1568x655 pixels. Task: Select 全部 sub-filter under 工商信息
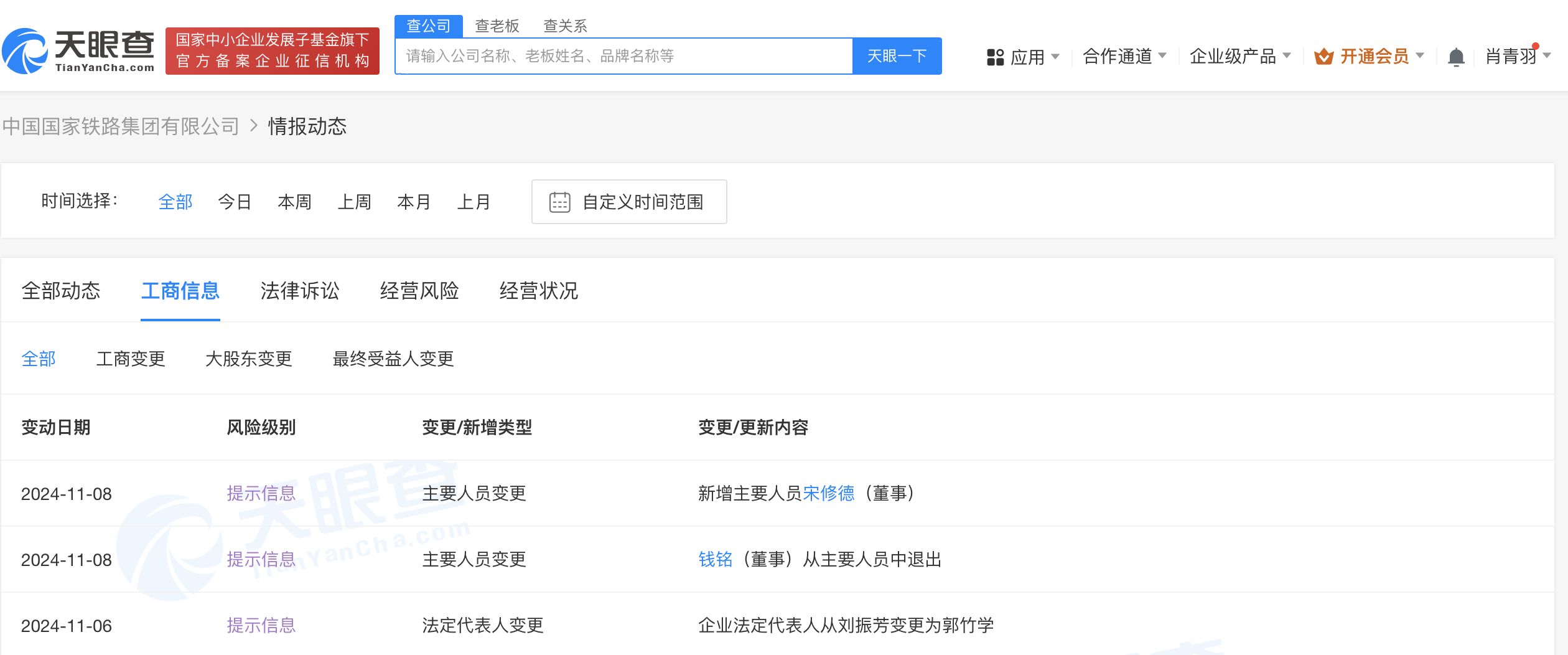point(39,359)
